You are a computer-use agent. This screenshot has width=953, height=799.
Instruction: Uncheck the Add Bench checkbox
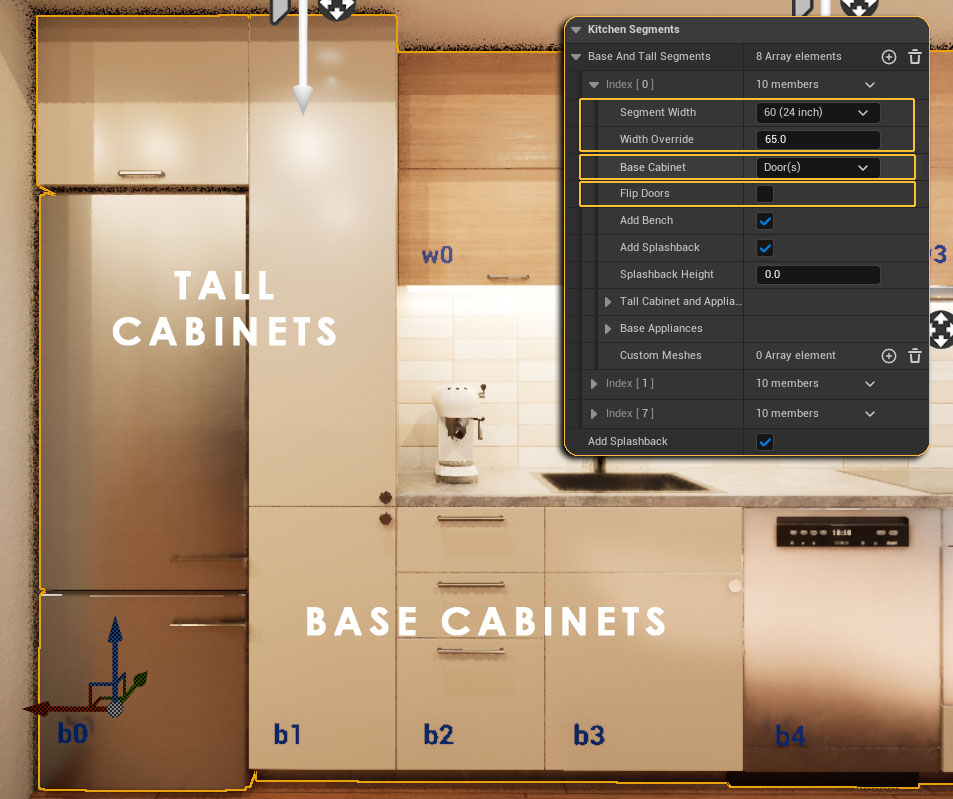pyautogui.click(x=765, y=221)
